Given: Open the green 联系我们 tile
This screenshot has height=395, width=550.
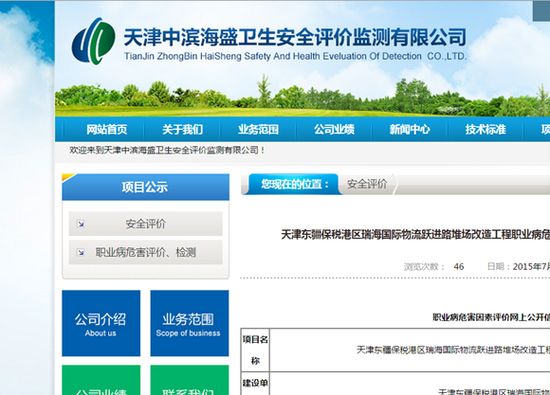Looking at the screenshot, I should (189, 380).
